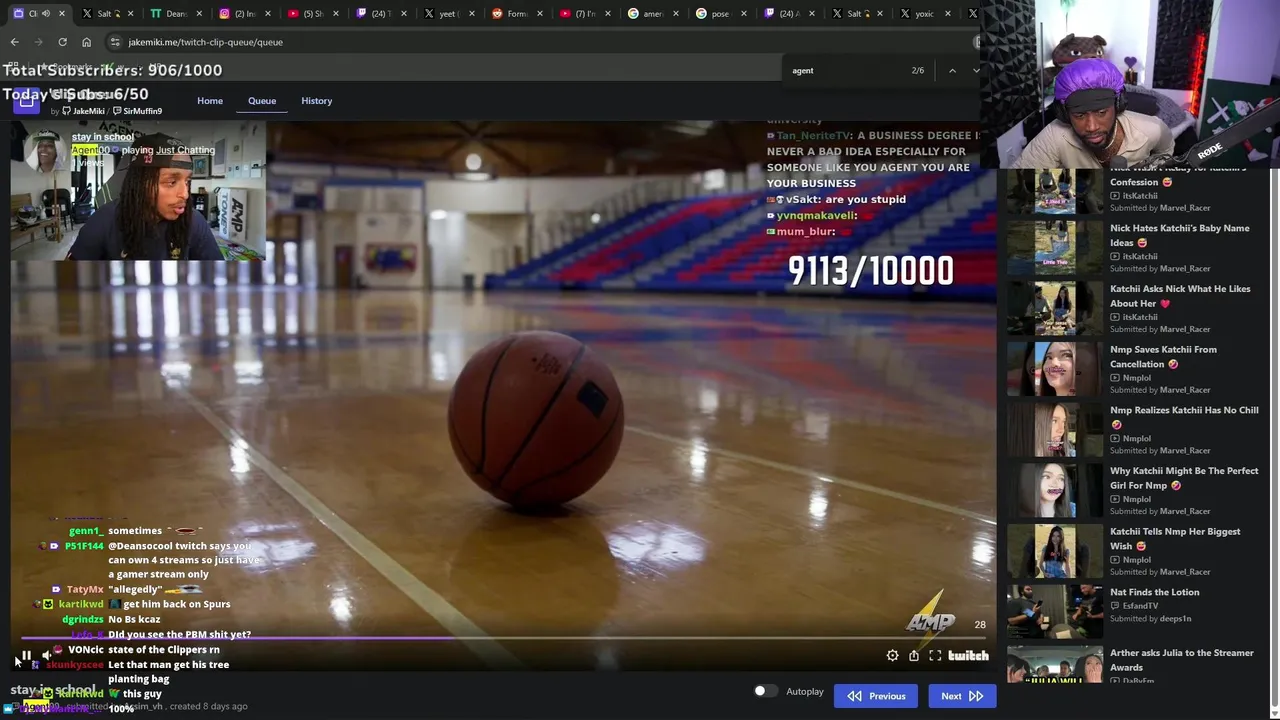Click the site info icon in address bar
The image size is (1280, 720).
(115, 42)
